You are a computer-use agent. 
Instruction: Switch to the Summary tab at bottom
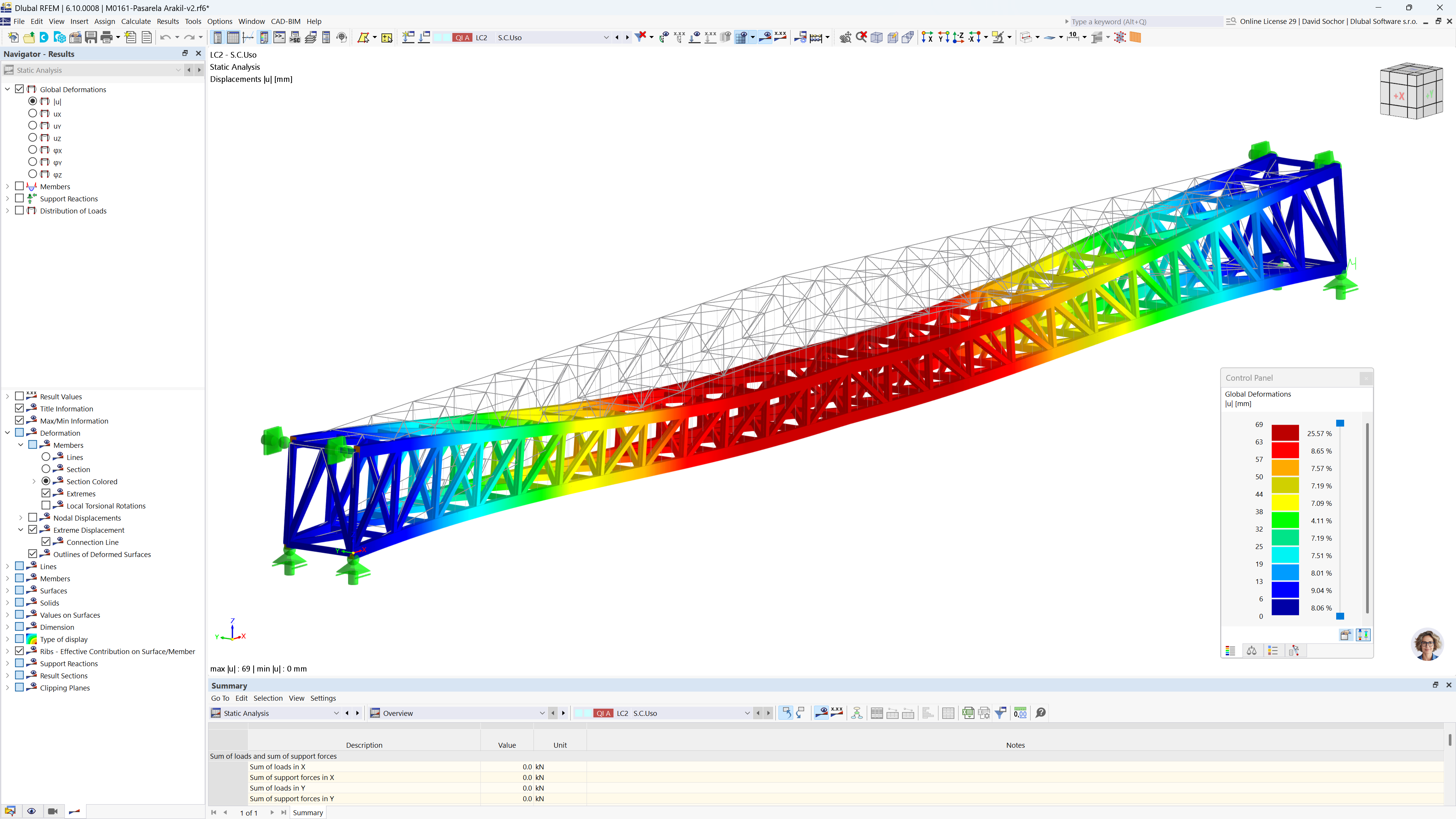[x=308, y=813]
